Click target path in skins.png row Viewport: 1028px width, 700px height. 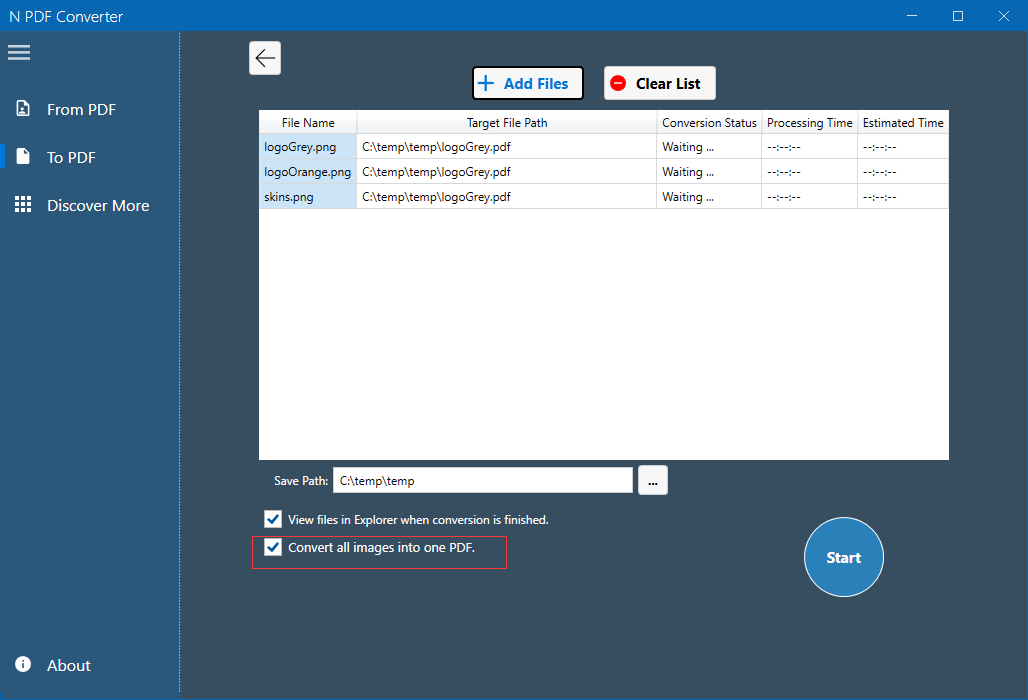(507, 197)
